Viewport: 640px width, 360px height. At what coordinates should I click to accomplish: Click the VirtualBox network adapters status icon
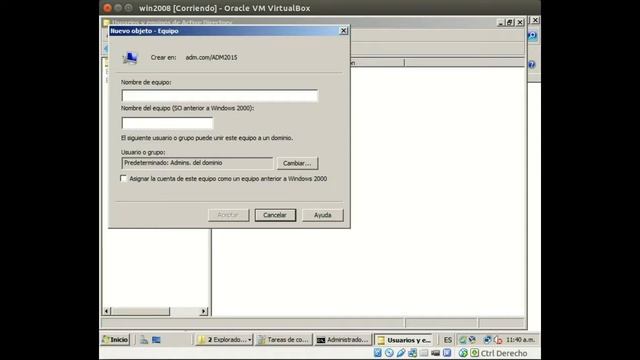coord(412,353)
